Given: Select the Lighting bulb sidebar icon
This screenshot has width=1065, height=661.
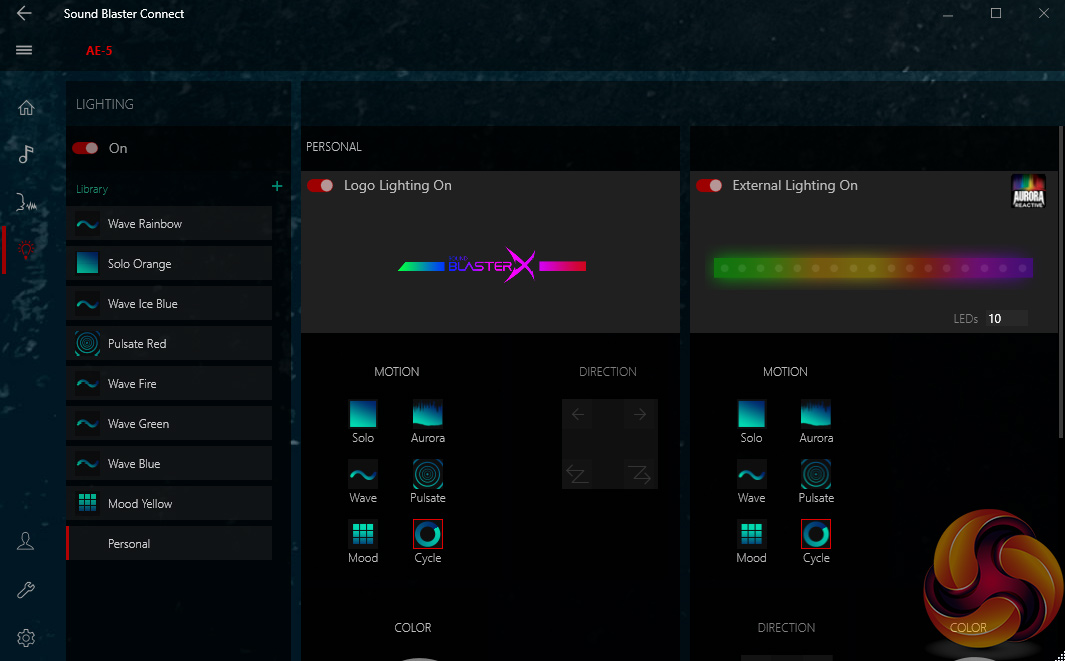Looking at the screenshot, I should 26,250.
